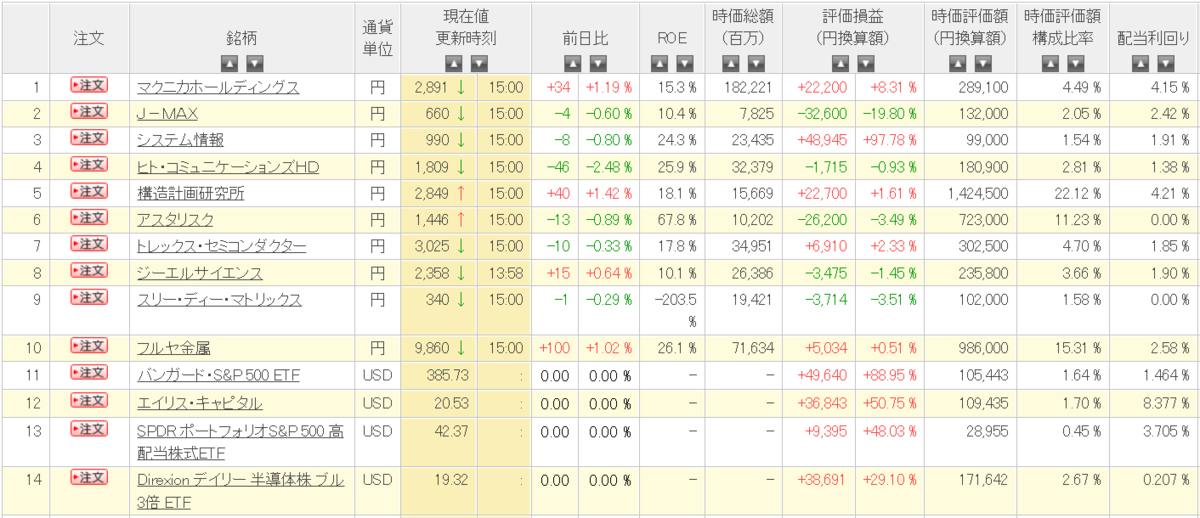Viewport: 1200px width, 518px height.
Task: Sort 現在値 column descending
Action: (x=479, y=63)
